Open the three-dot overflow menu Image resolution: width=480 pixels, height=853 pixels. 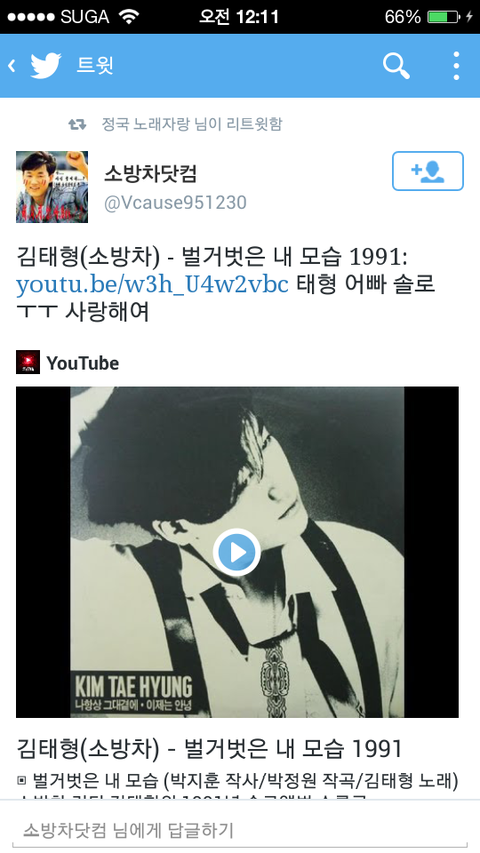[x=456, y=66]
